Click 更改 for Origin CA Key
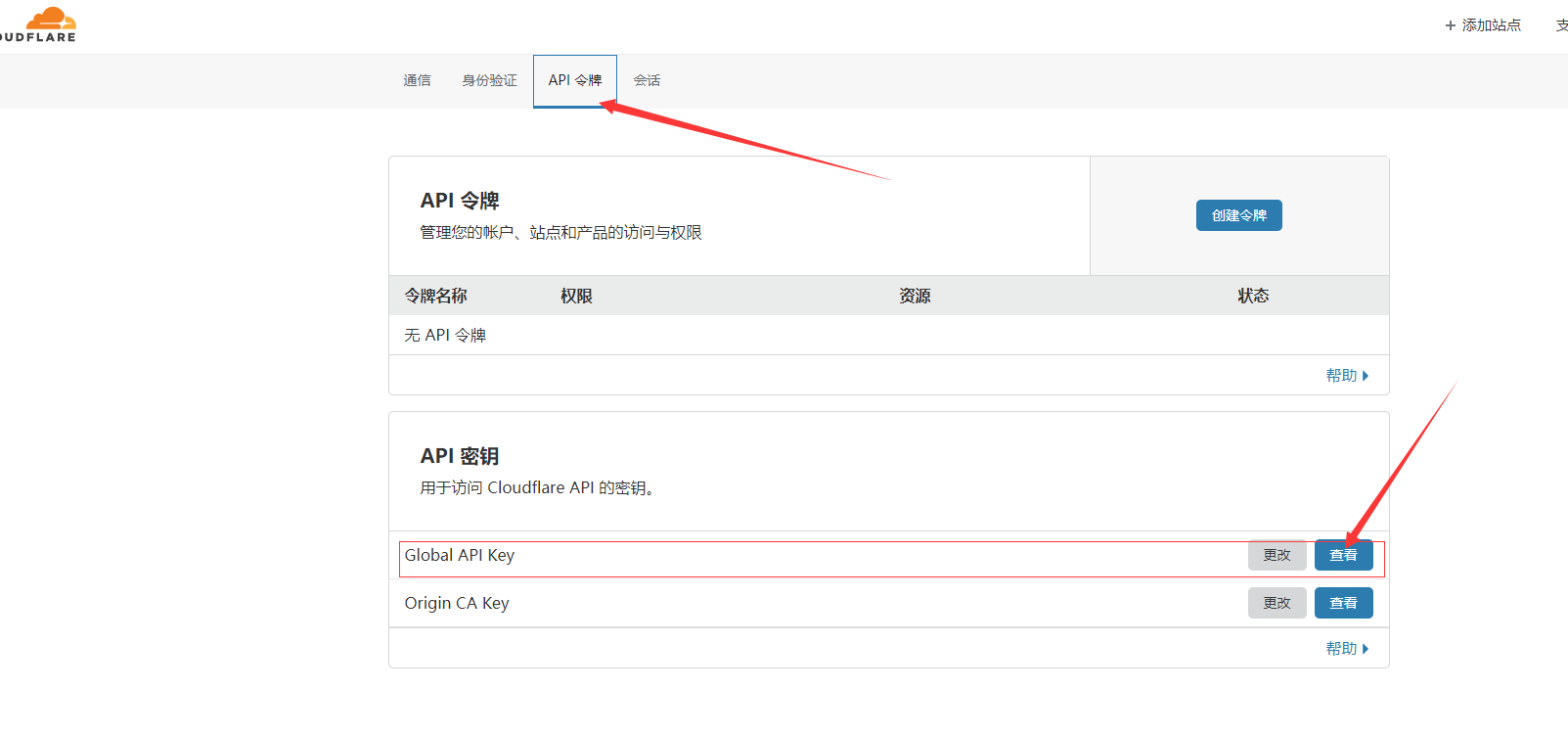This screenshot has width=1568, height=735. pos(1277,603)
